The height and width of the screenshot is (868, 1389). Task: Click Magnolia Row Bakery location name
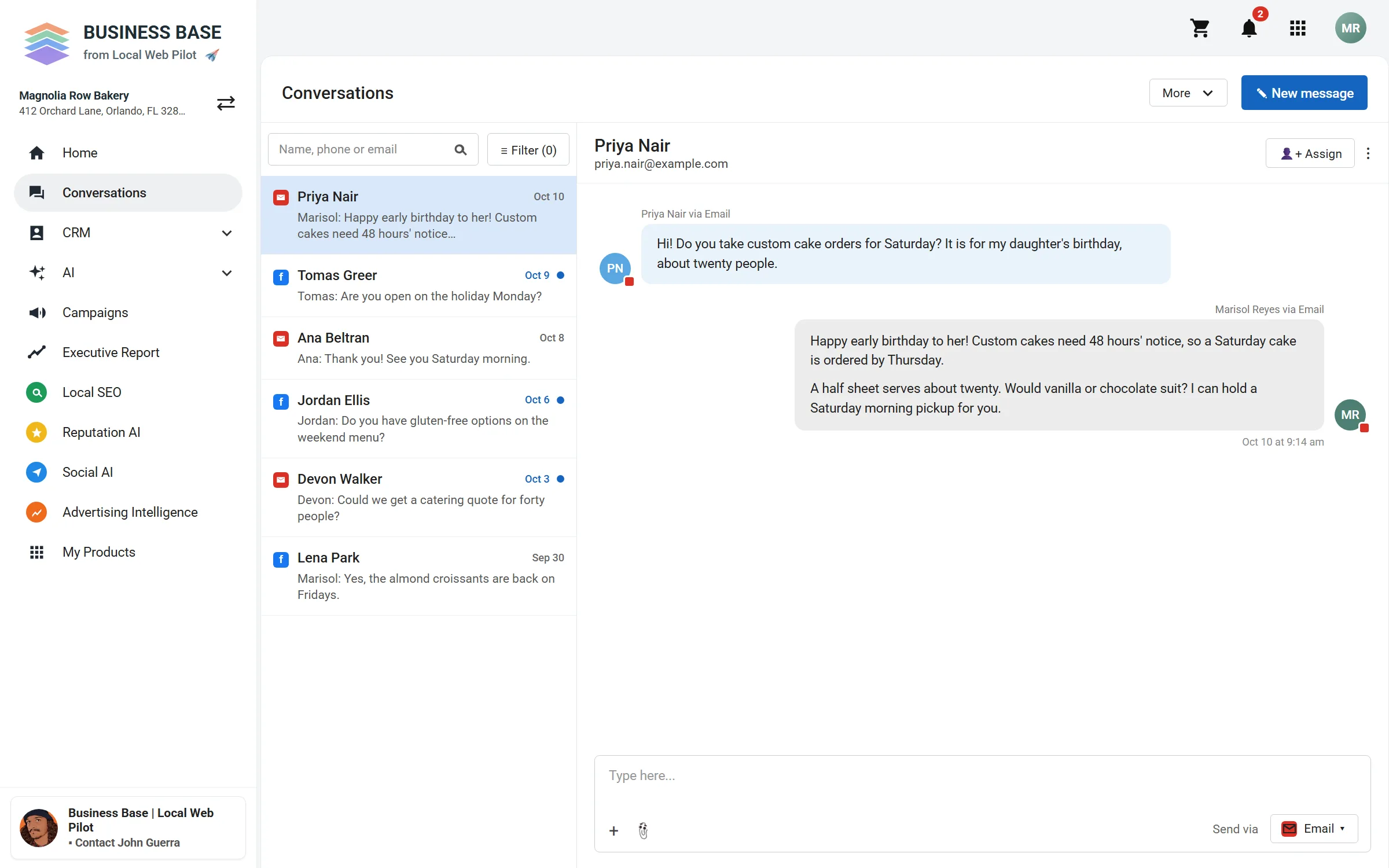pos(74,95)
